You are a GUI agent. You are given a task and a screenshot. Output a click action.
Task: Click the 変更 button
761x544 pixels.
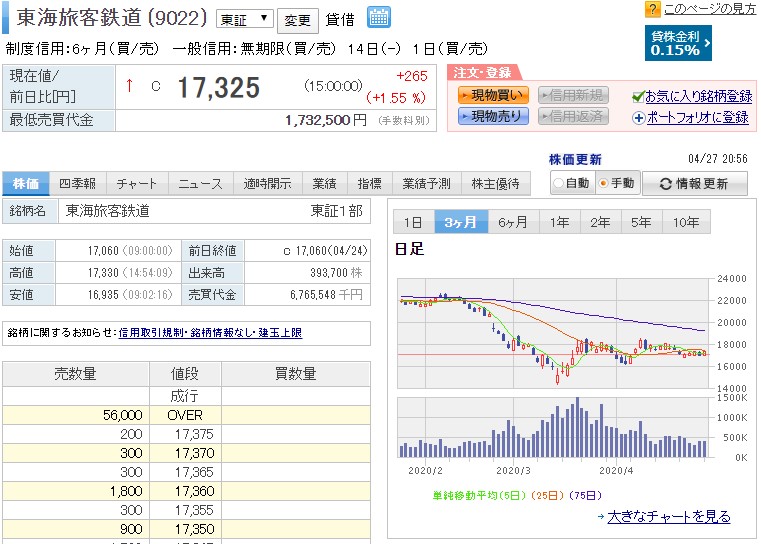298,20
